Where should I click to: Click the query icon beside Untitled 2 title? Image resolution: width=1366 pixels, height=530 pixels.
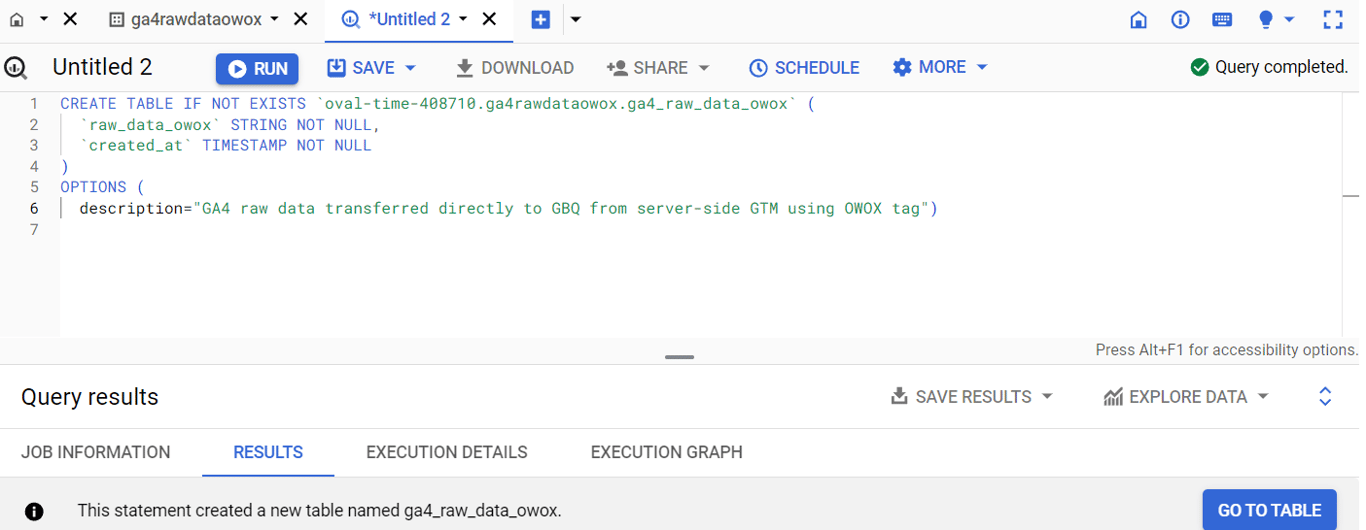point(15,67)
